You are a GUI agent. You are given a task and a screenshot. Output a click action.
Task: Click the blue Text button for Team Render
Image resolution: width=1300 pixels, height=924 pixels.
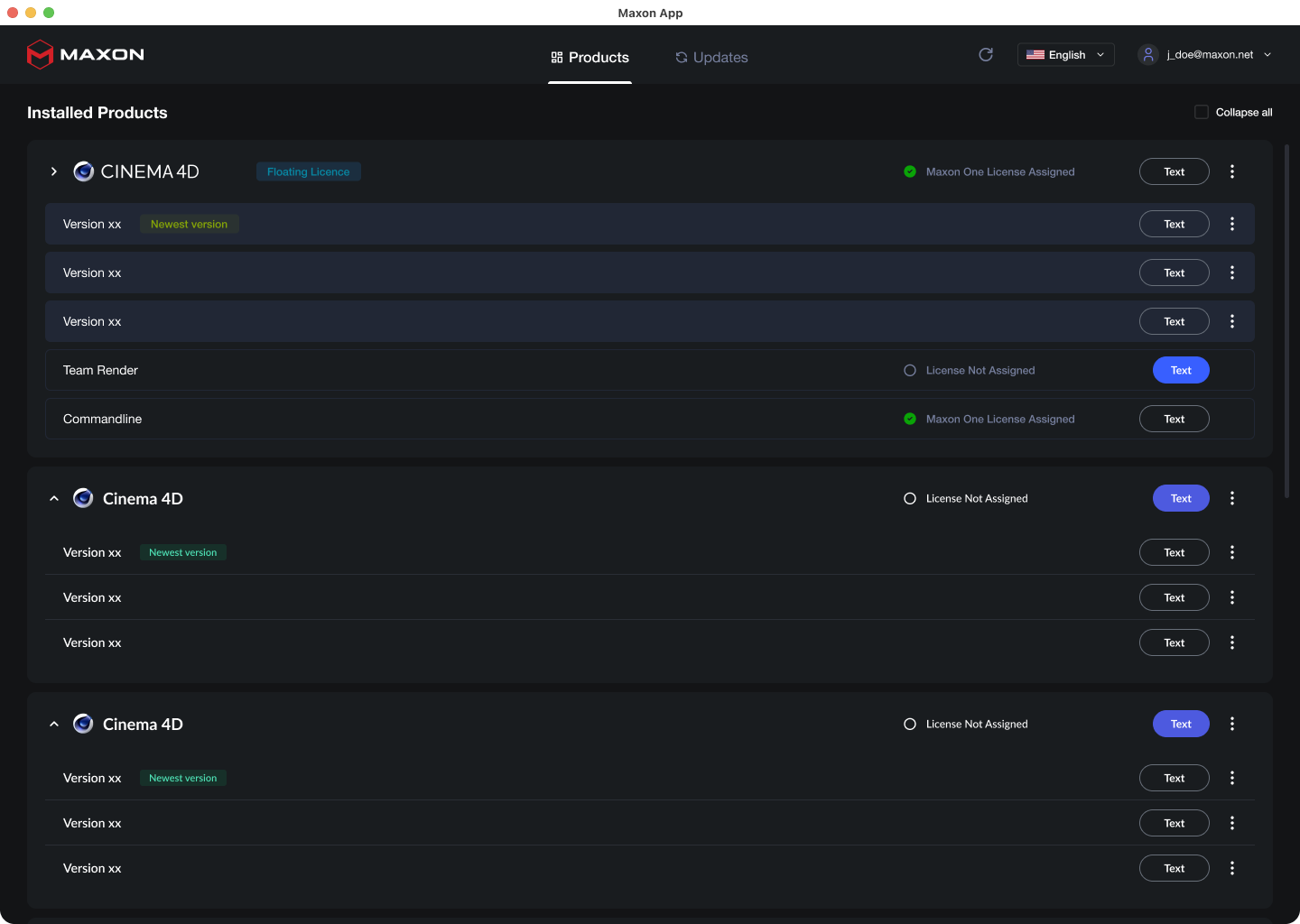1181,370
